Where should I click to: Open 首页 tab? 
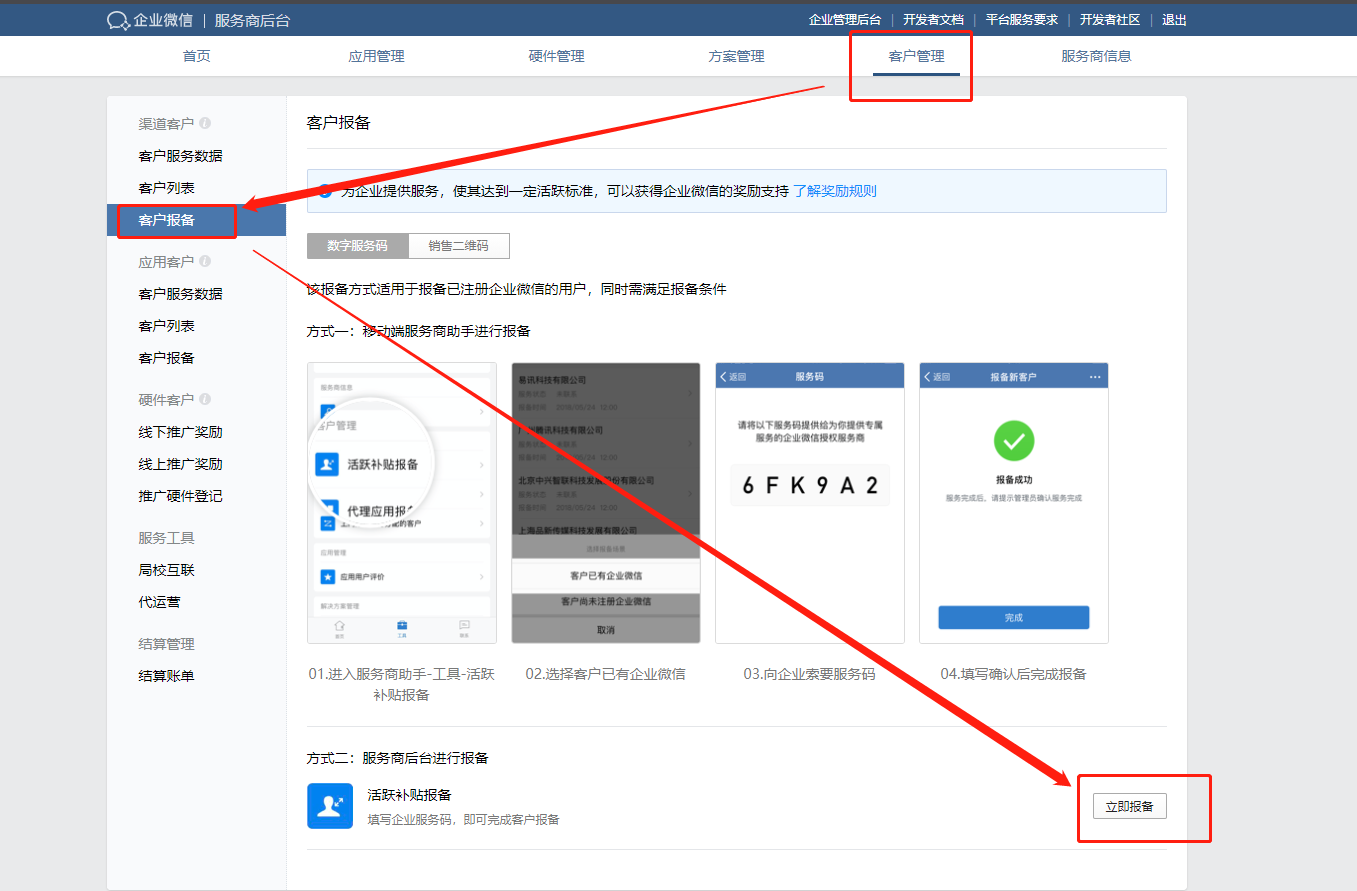[x=197, y=56]
